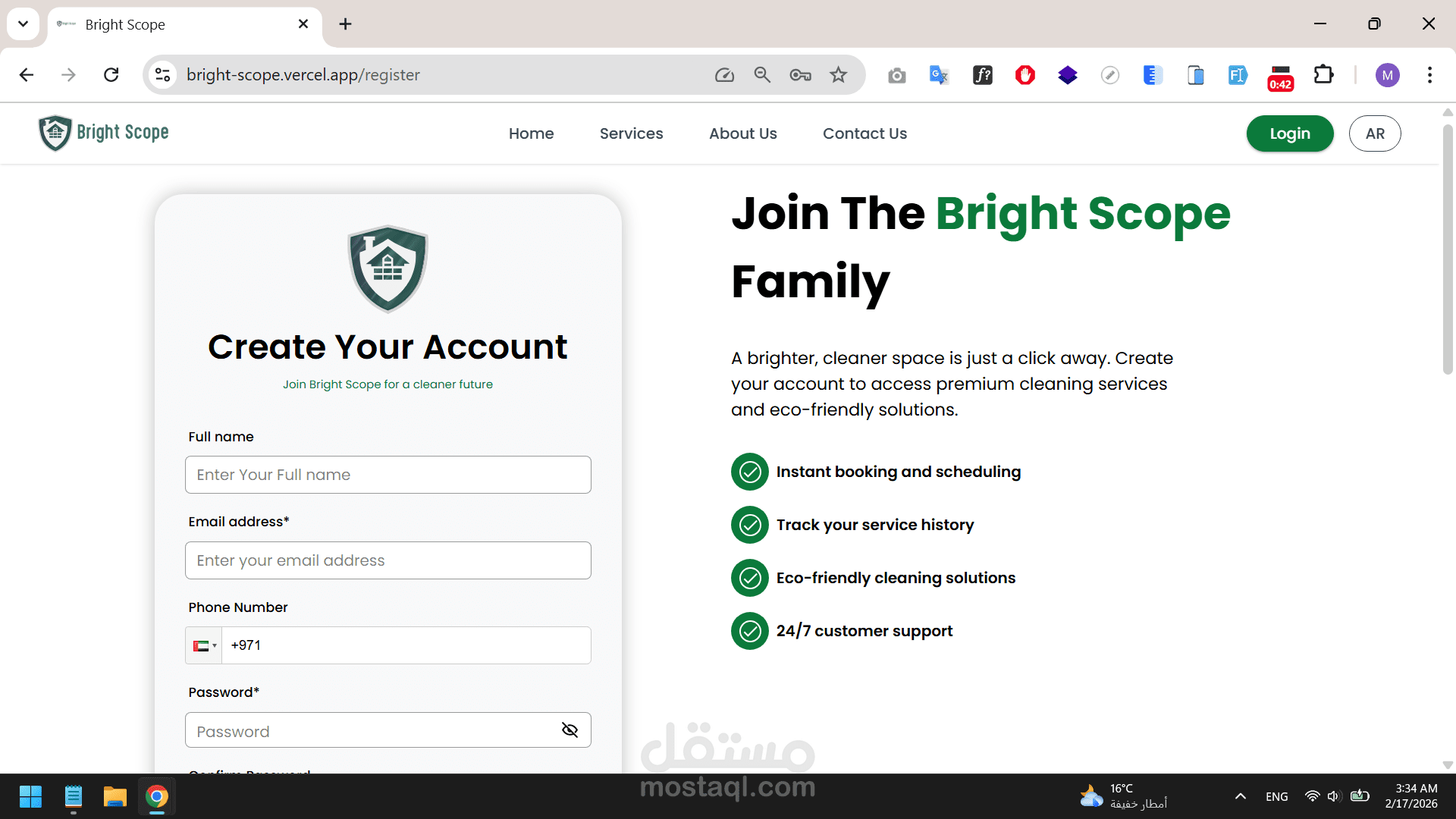Click the Google Translate extension icon
Image resolution: width=1456 pixels, height=819 pixels.
click(939, 75)
